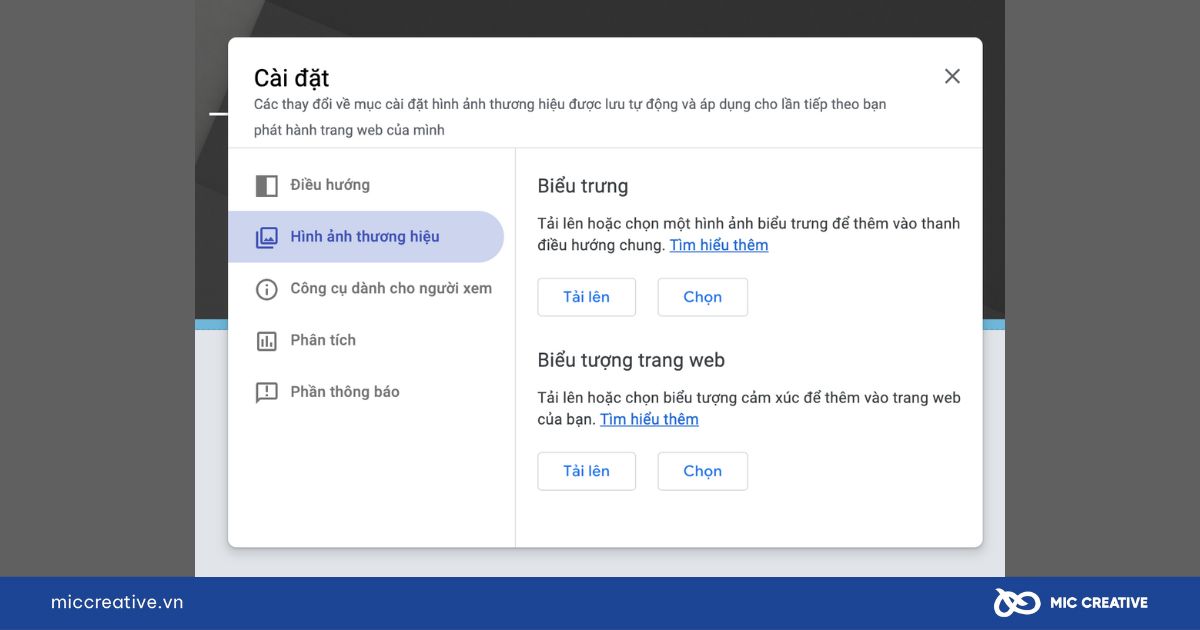The image size is (1200, 630).
Task: Click the info icon for Công cụ dành cho người xem
Action: click(x=266, y=289)
